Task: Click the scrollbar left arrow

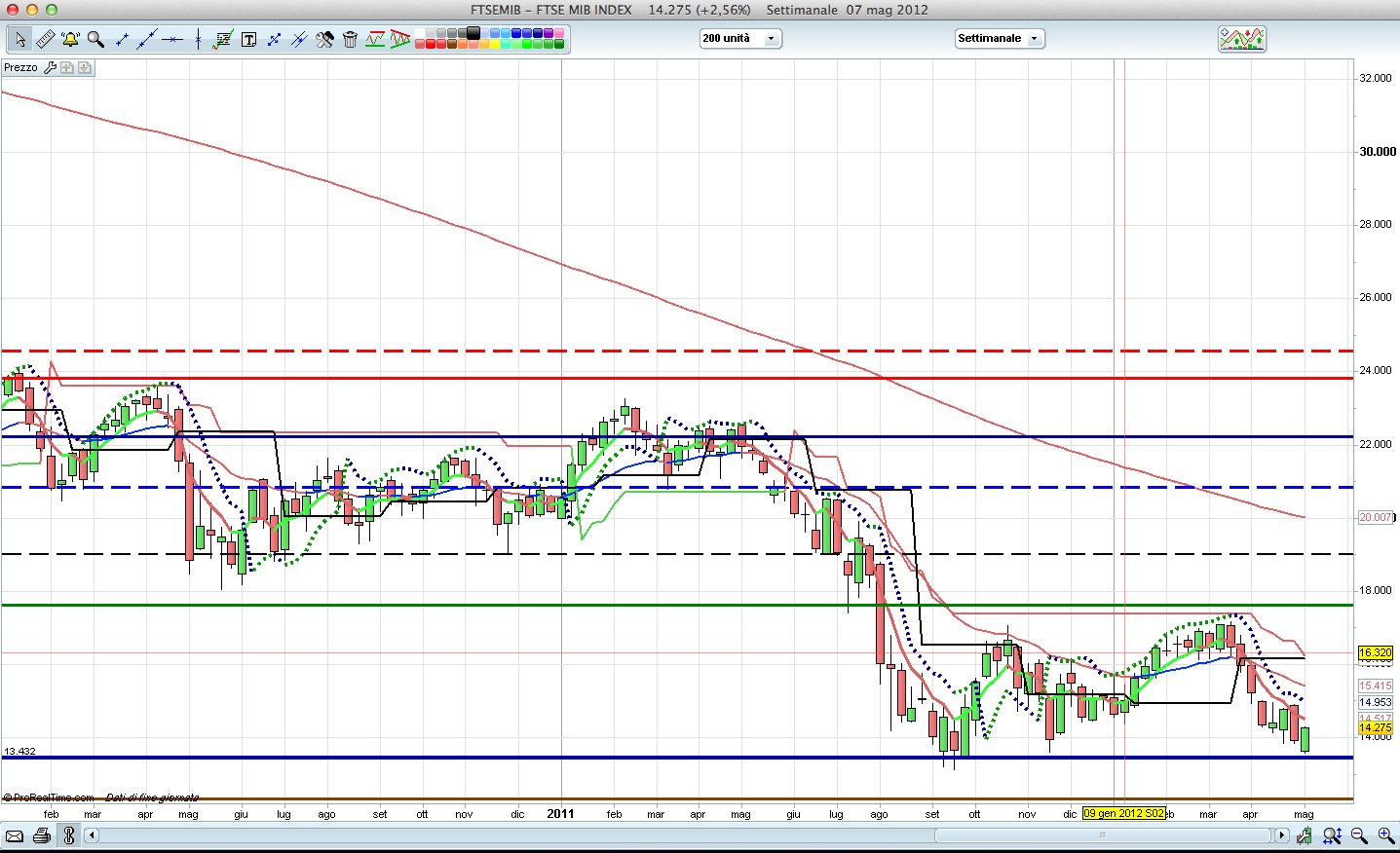Action: [x=92, y=835]
